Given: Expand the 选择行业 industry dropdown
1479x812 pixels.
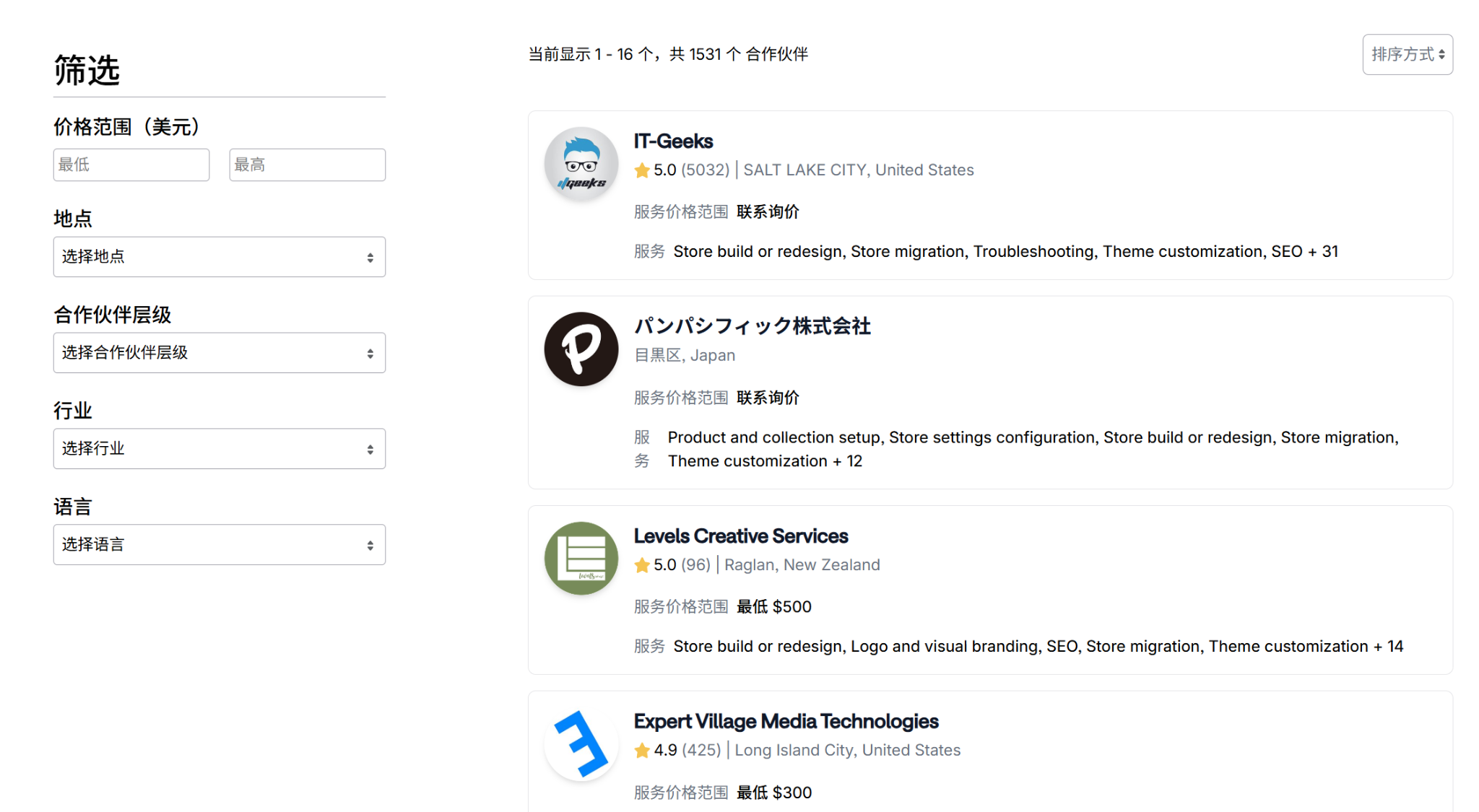Looking at the screenshot, I should tap(219, 449).
